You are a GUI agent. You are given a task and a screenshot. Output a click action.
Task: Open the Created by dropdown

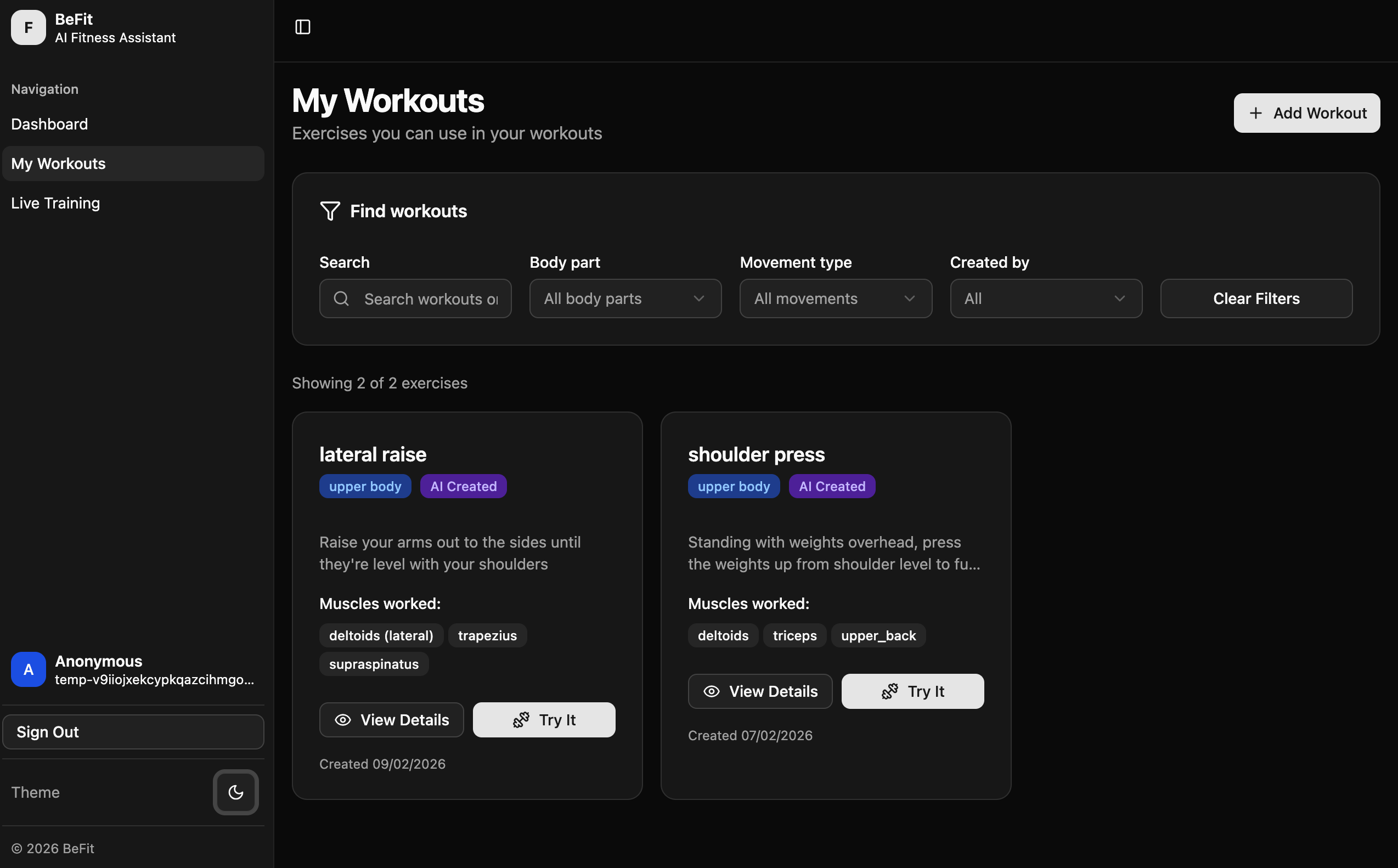pyautogui.click(x=1046, y=298)
